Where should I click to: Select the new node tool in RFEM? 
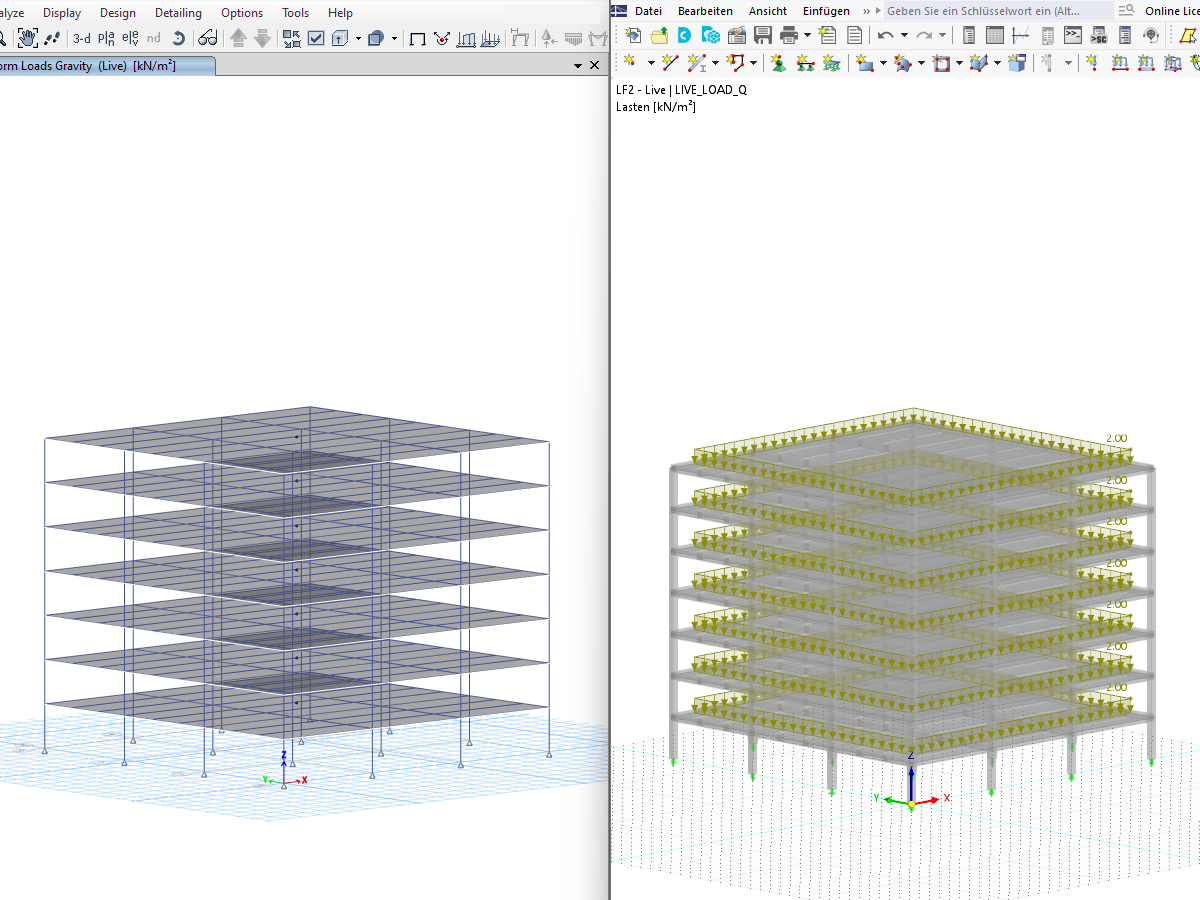[630, 62]
